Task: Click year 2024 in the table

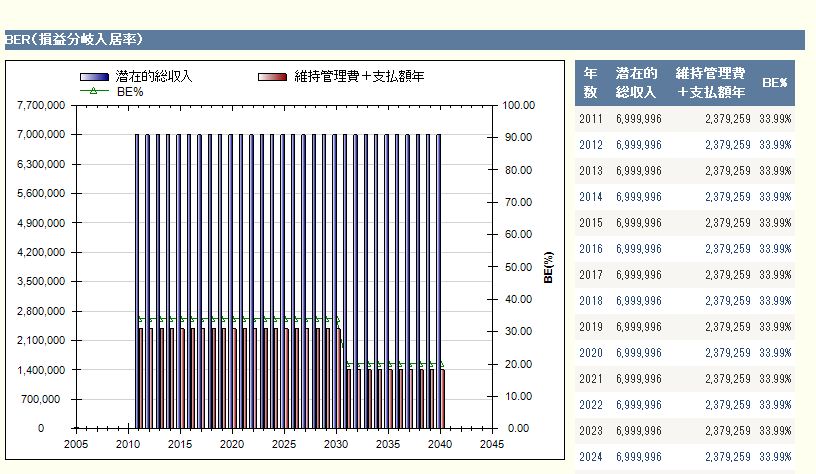Action: 591,457
